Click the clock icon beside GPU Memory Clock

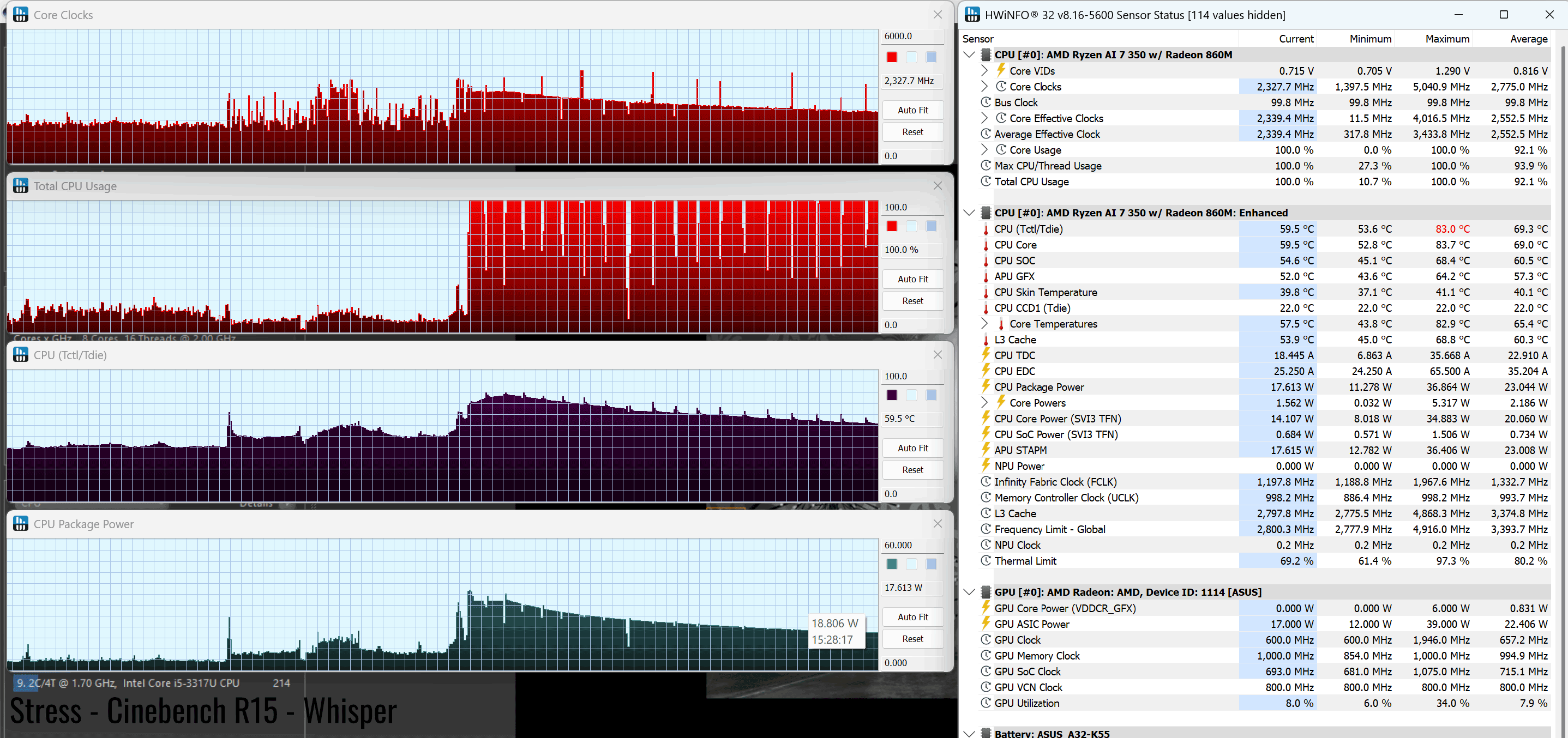pyautogui.click(x=986, y=655)
